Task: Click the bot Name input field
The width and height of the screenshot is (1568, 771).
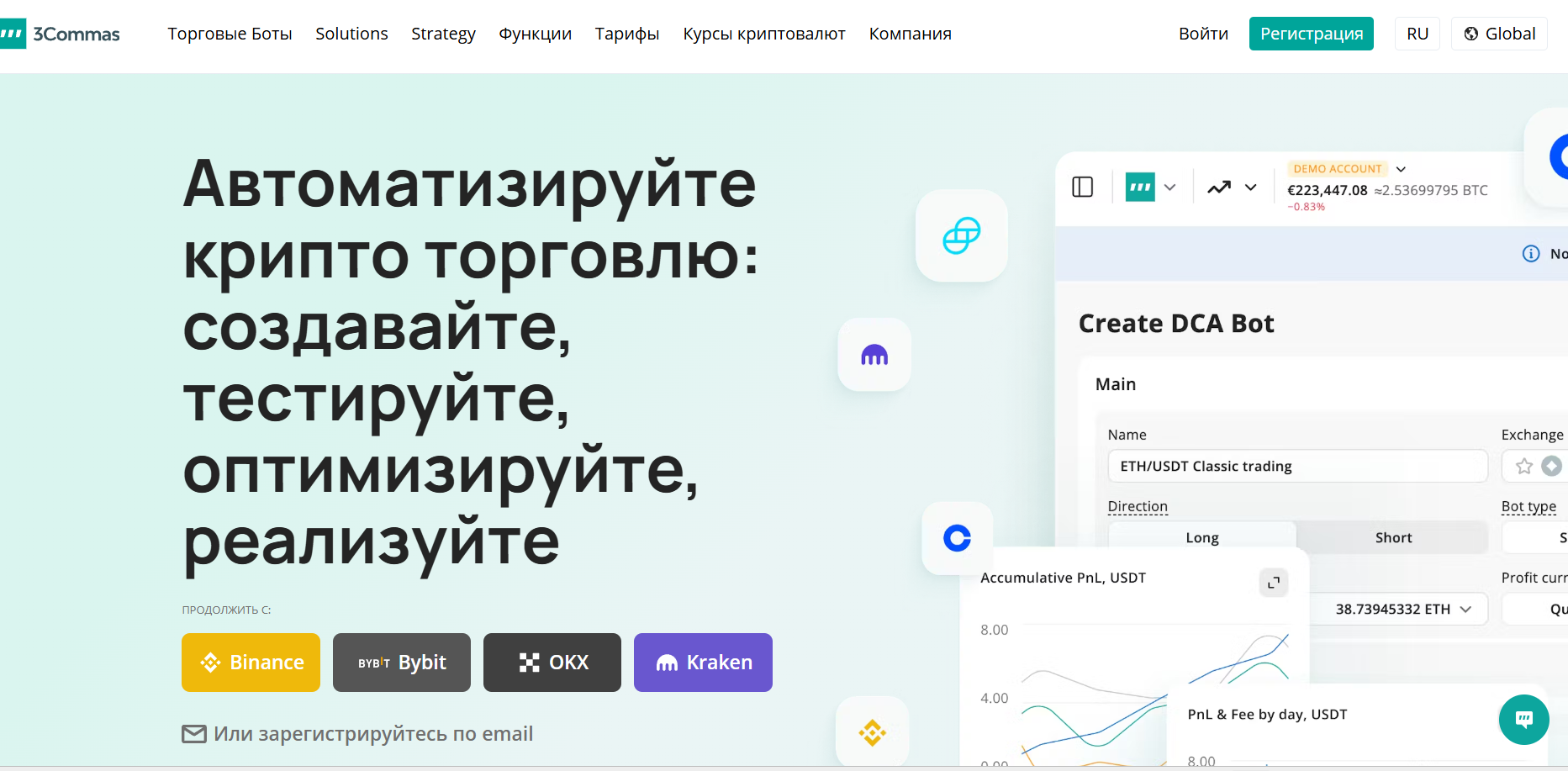Action: point(1296,466)
